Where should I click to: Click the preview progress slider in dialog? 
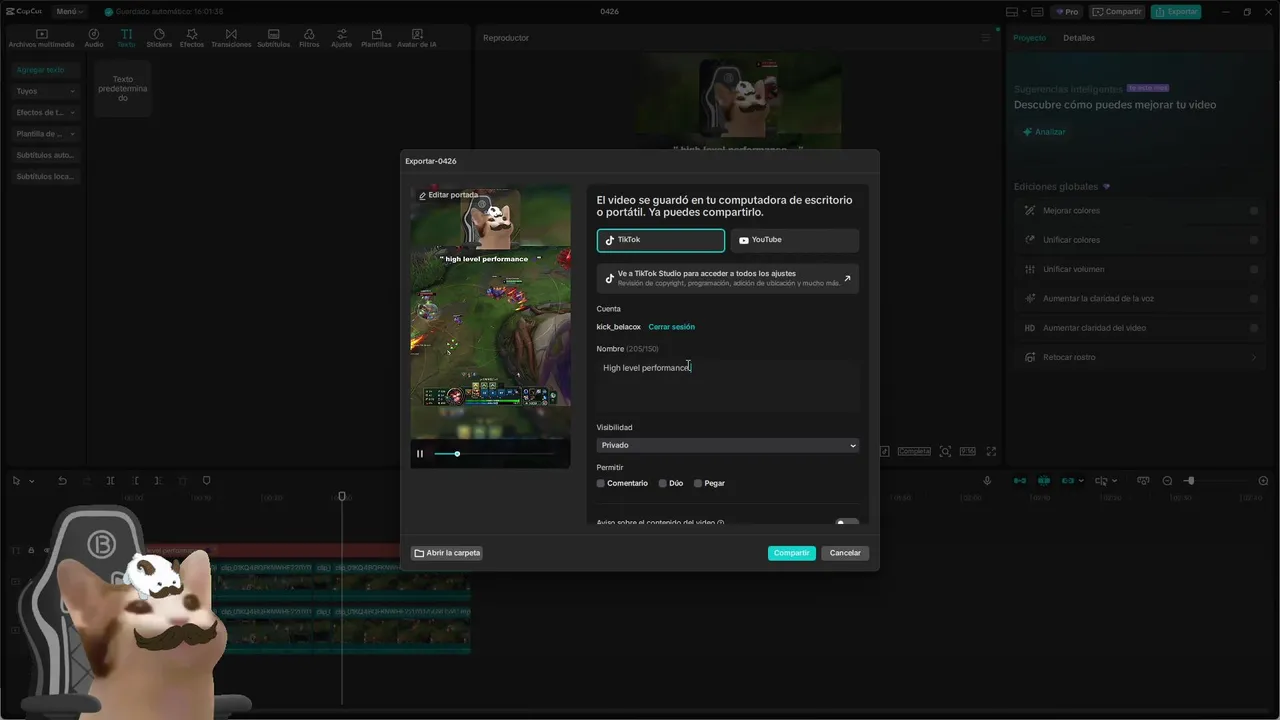click(494, 454)
